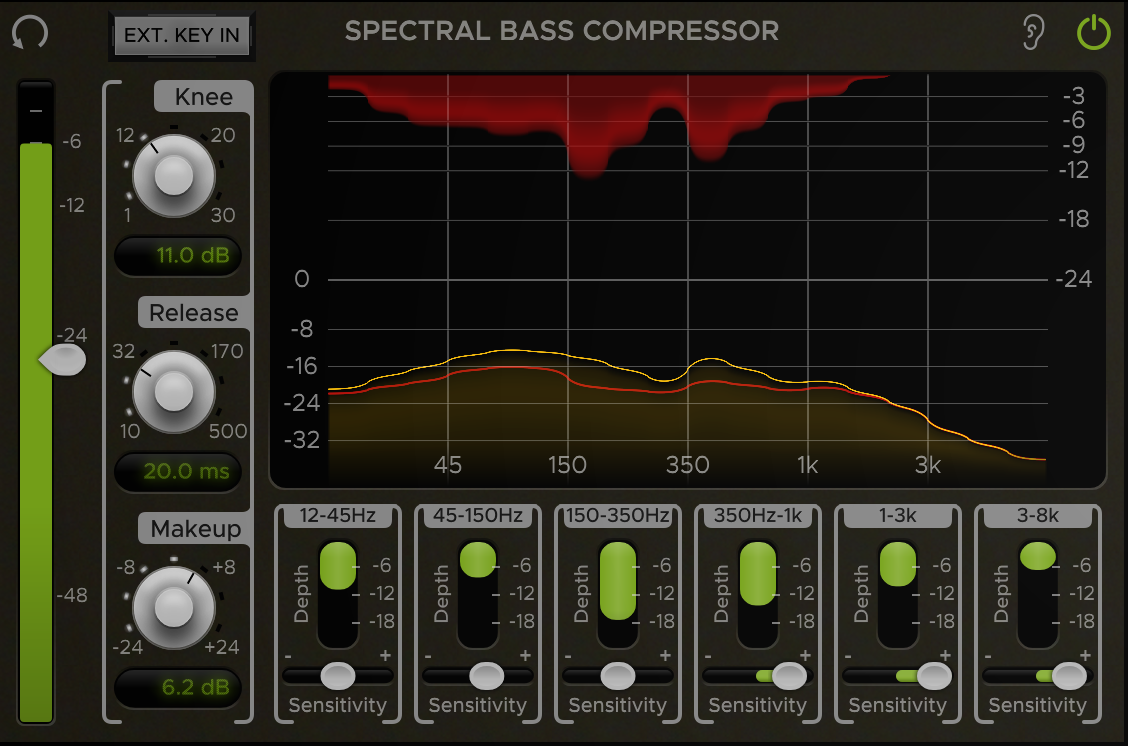Toggle the green power bypass button

(1093, 32)
